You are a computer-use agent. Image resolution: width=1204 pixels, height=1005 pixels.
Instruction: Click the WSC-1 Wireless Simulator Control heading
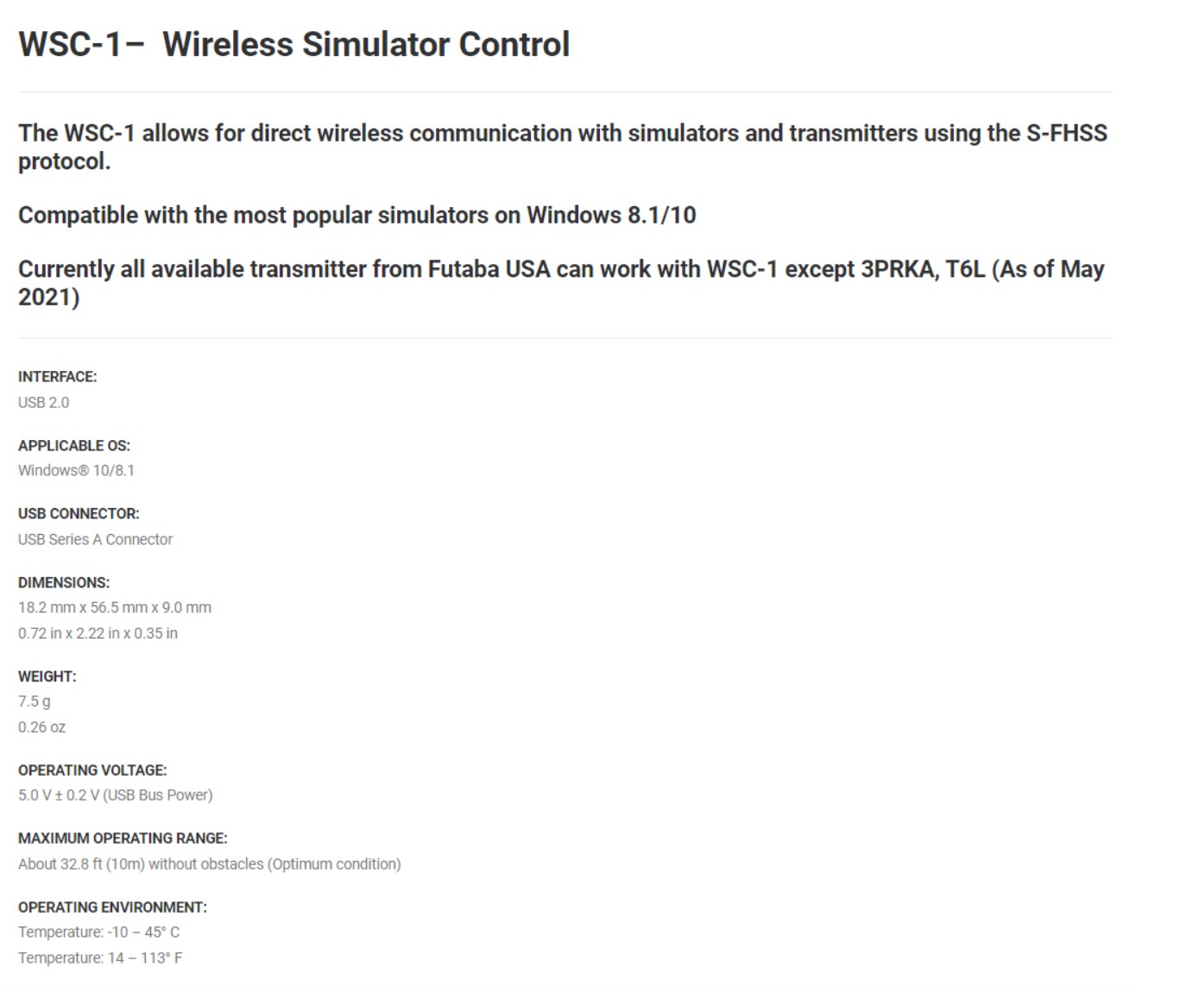click(x=294, y=45)
